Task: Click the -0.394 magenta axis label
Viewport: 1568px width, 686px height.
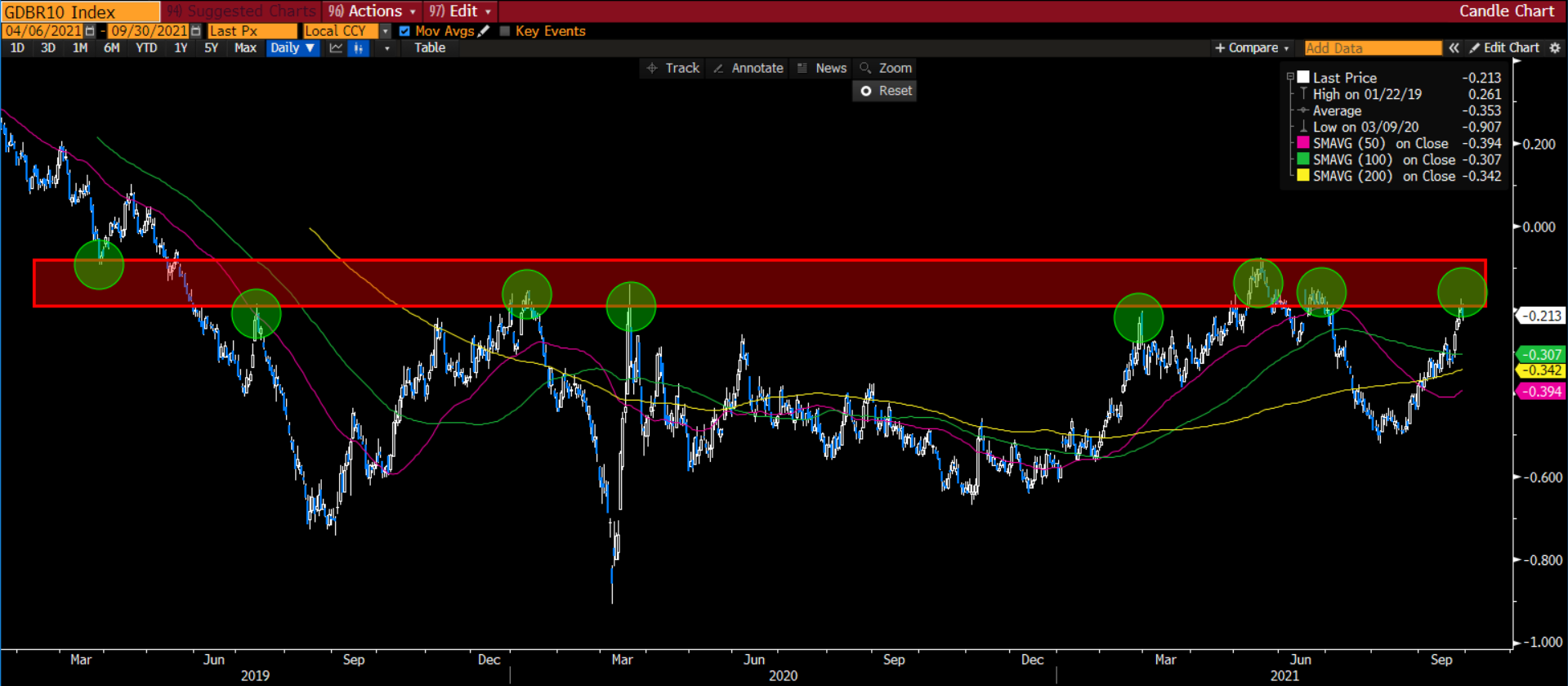Action: tap(1541, 392)
